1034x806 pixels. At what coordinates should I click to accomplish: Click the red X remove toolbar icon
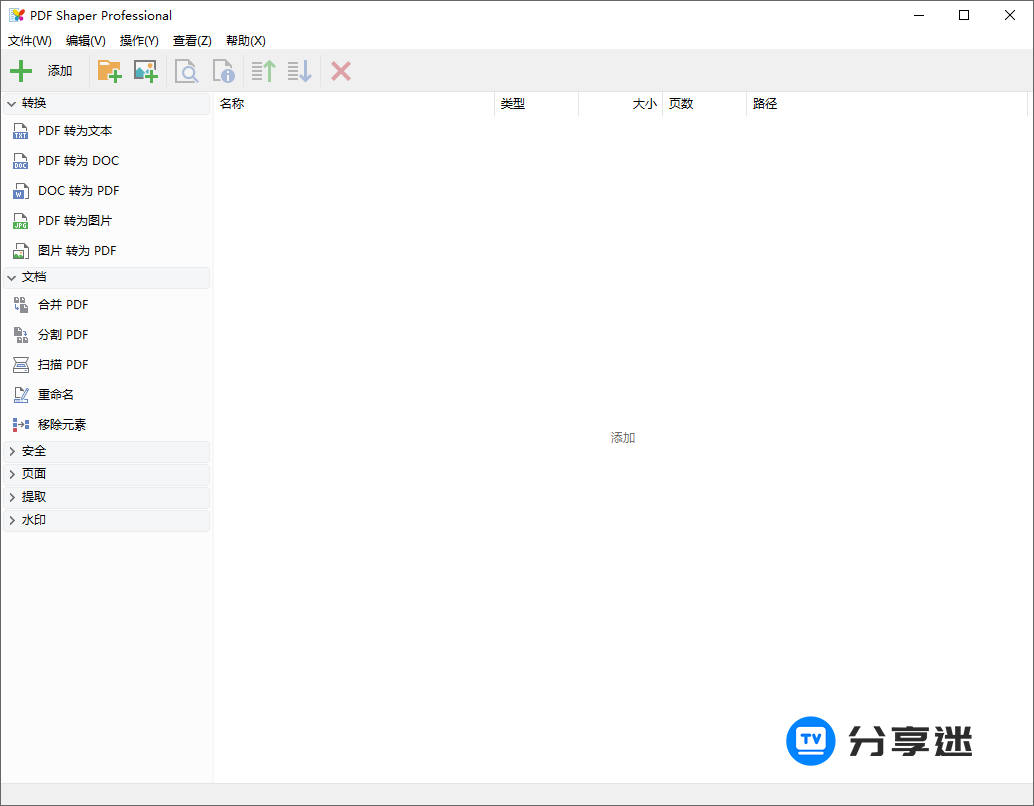pyautogui.click(x=339, y=70)
